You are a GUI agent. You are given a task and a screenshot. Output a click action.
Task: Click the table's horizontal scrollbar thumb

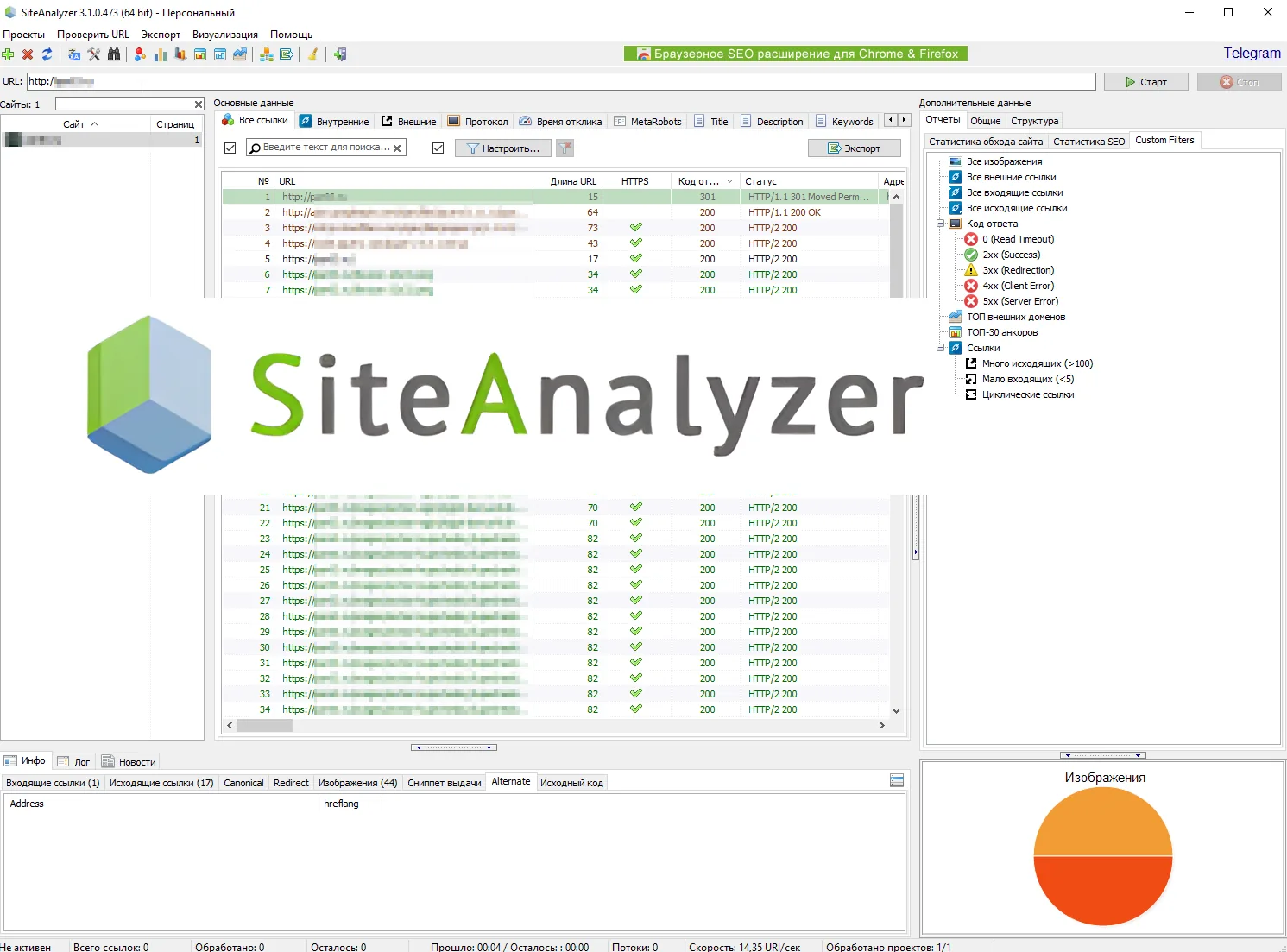click(x=264, y=726)
